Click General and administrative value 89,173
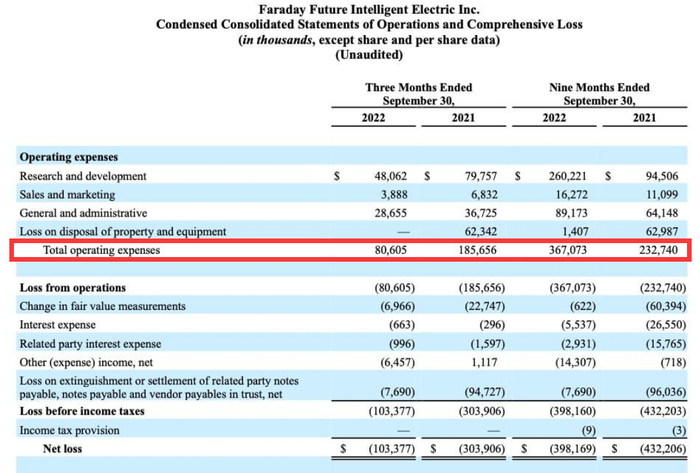700x473 pixels. point(571,213)
